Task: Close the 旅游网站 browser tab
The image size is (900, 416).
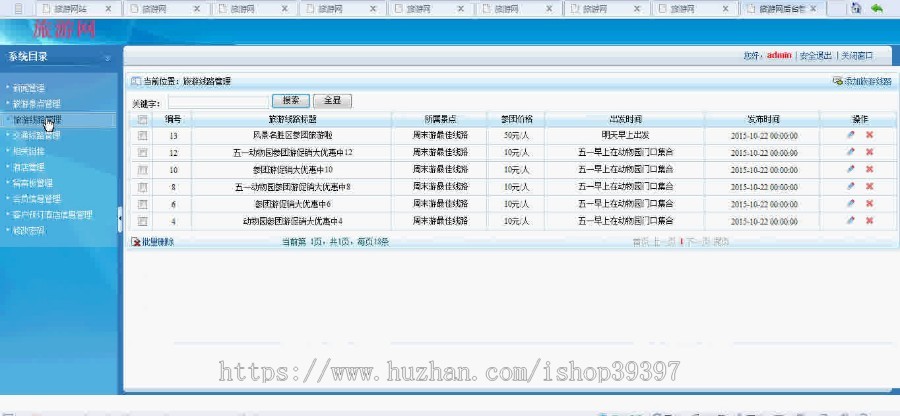Action: click(x=108, y=9)
